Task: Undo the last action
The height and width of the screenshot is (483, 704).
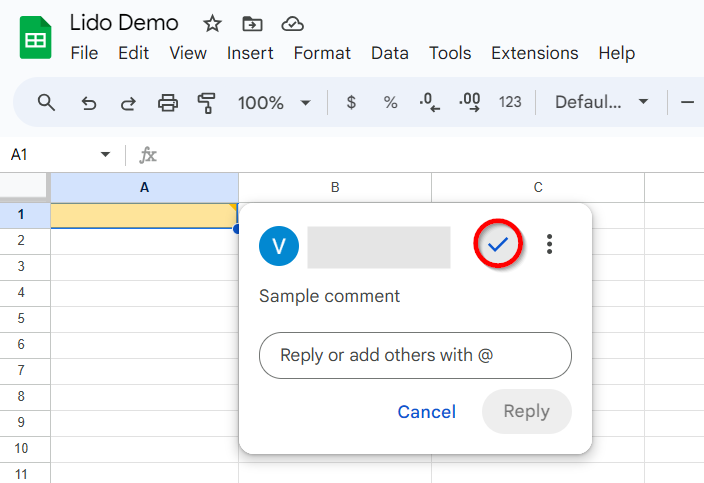Action: pos(89,103)
